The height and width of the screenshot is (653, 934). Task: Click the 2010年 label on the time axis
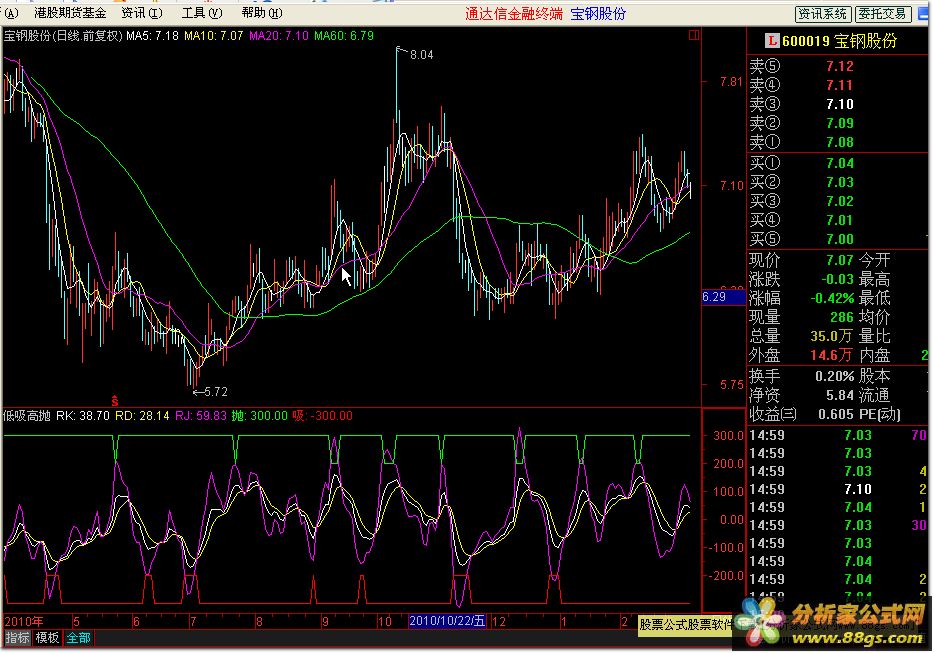24,621
